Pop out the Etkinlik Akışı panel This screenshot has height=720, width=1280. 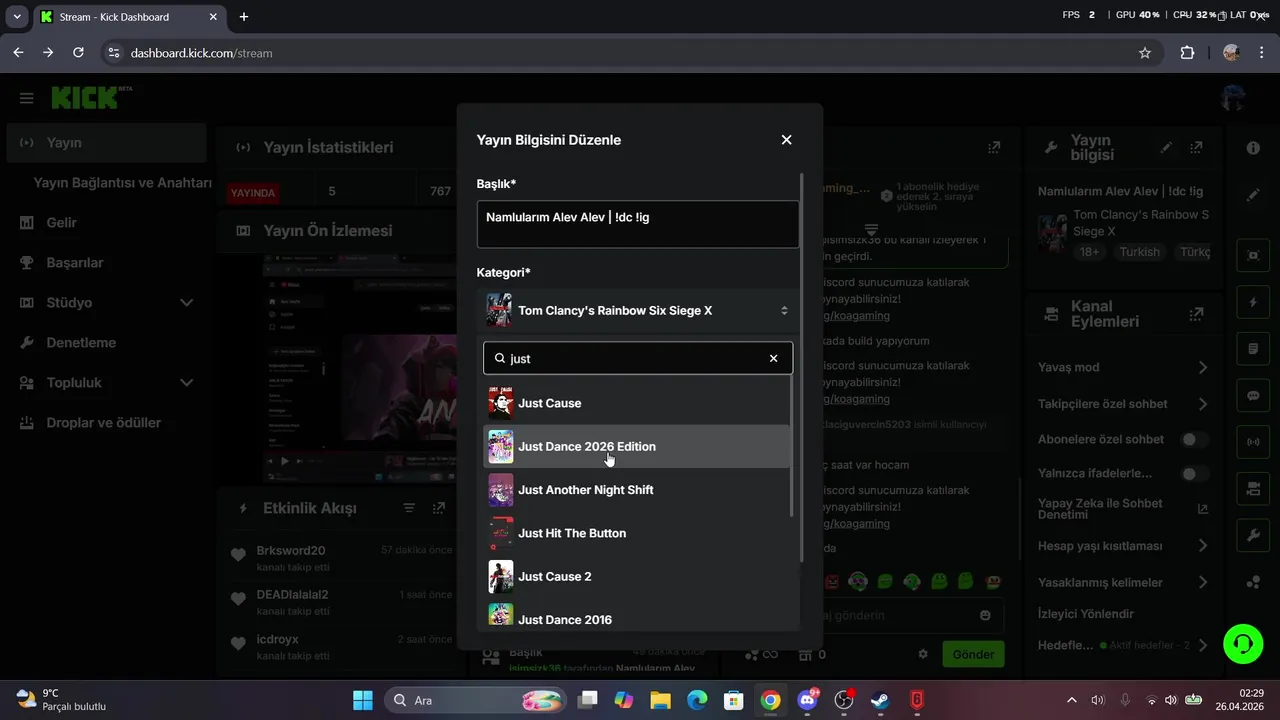pos(438,508)
